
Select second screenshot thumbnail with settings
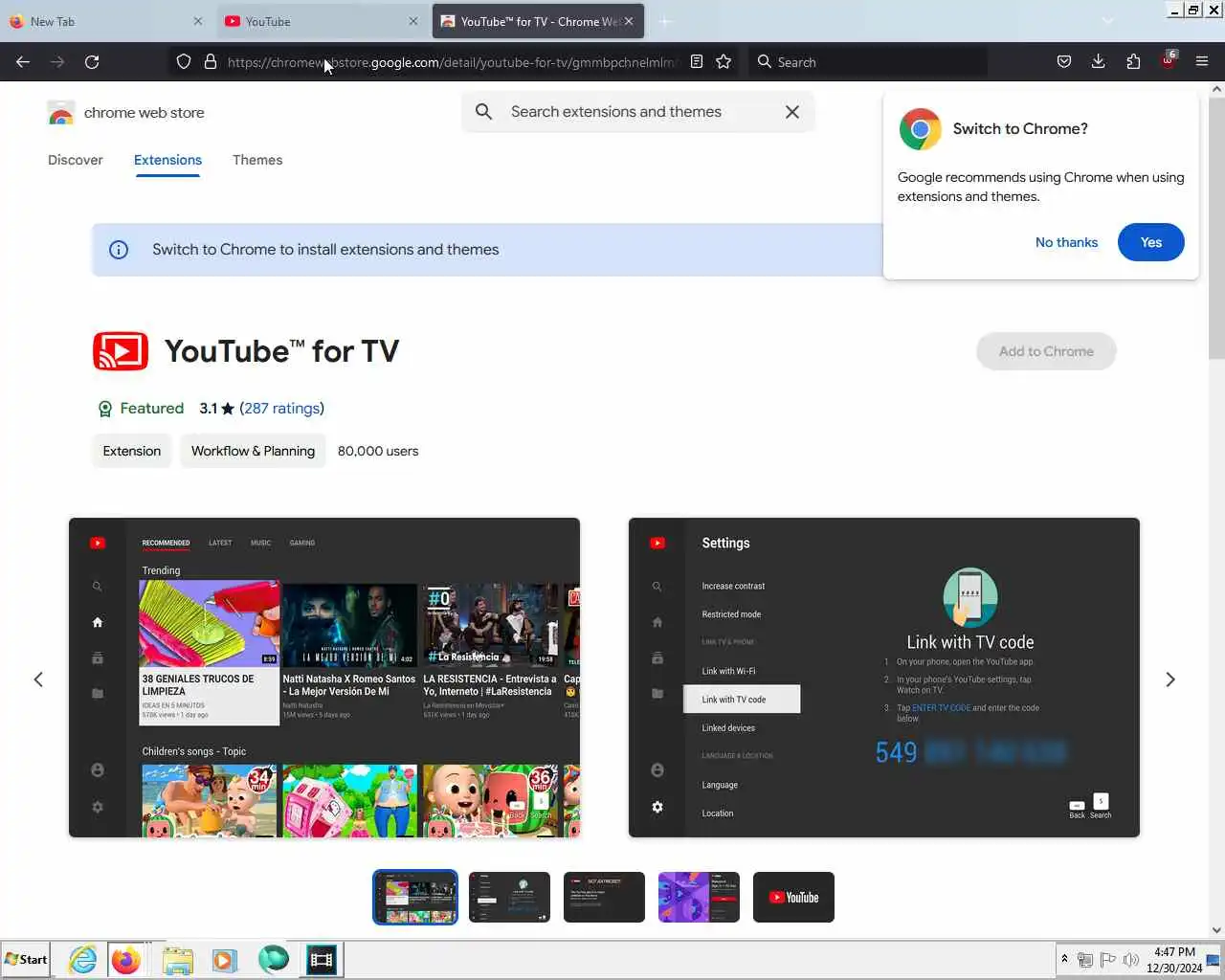[509, 898]
